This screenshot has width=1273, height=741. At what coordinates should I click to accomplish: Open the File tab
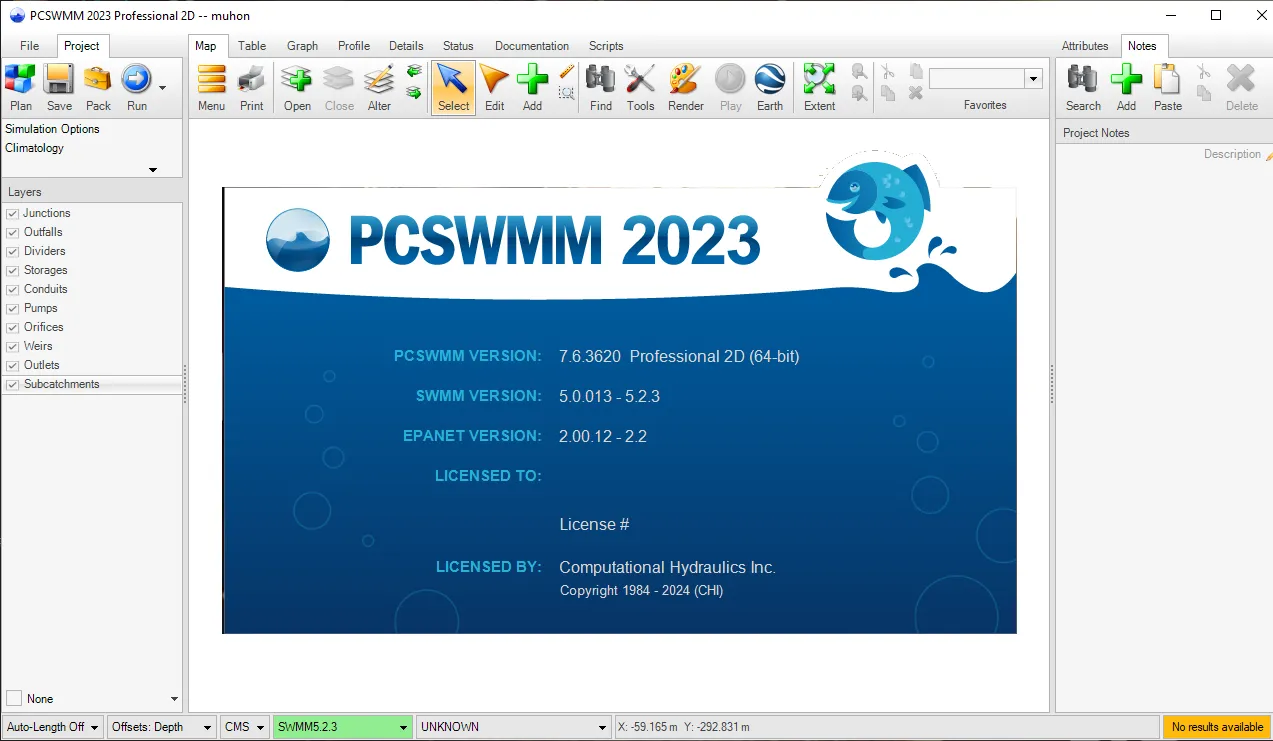29,46
